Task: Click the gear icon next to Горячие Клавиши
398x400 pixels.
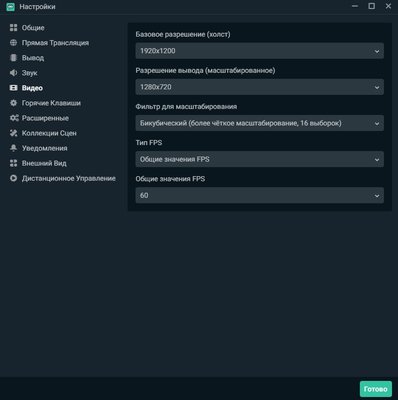Action: 13,103
